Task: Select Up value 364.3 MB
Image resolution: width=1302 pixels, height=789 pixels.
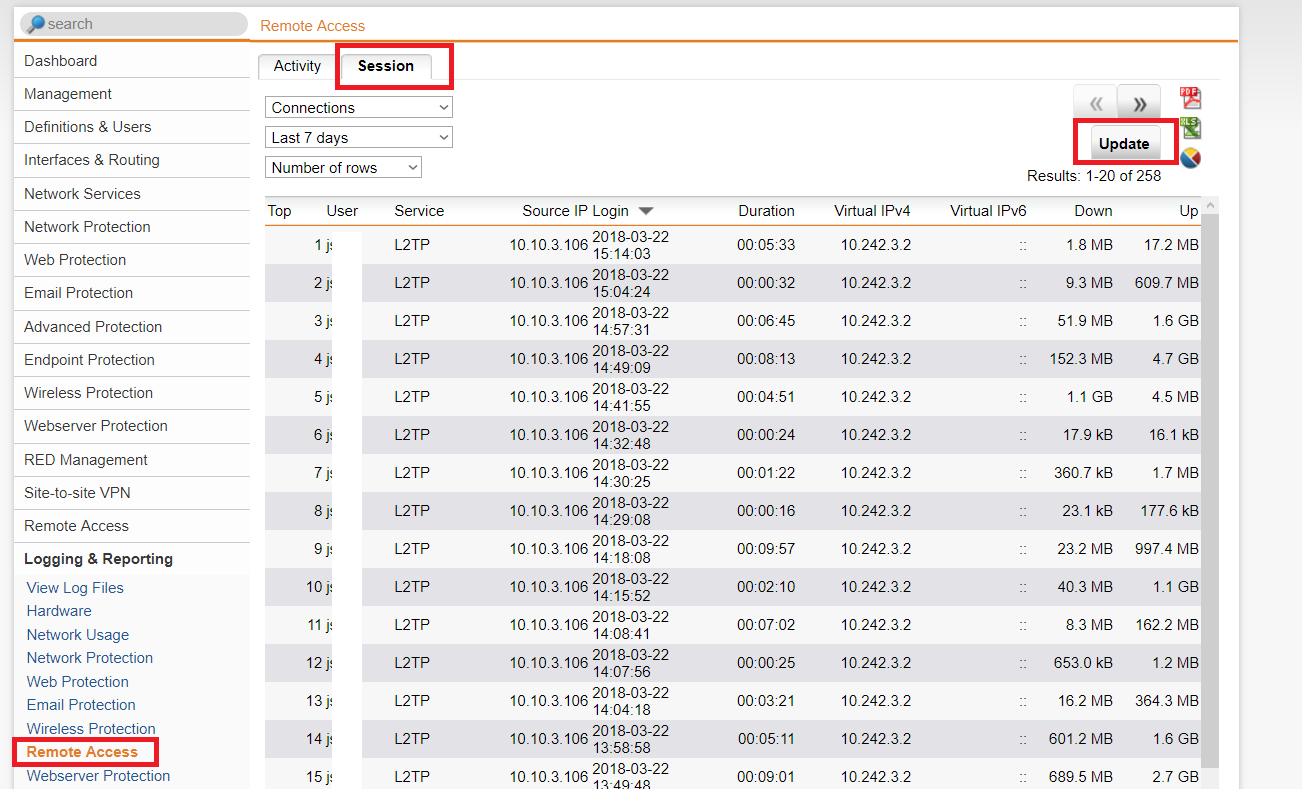Action: (x=1167, y=701)
